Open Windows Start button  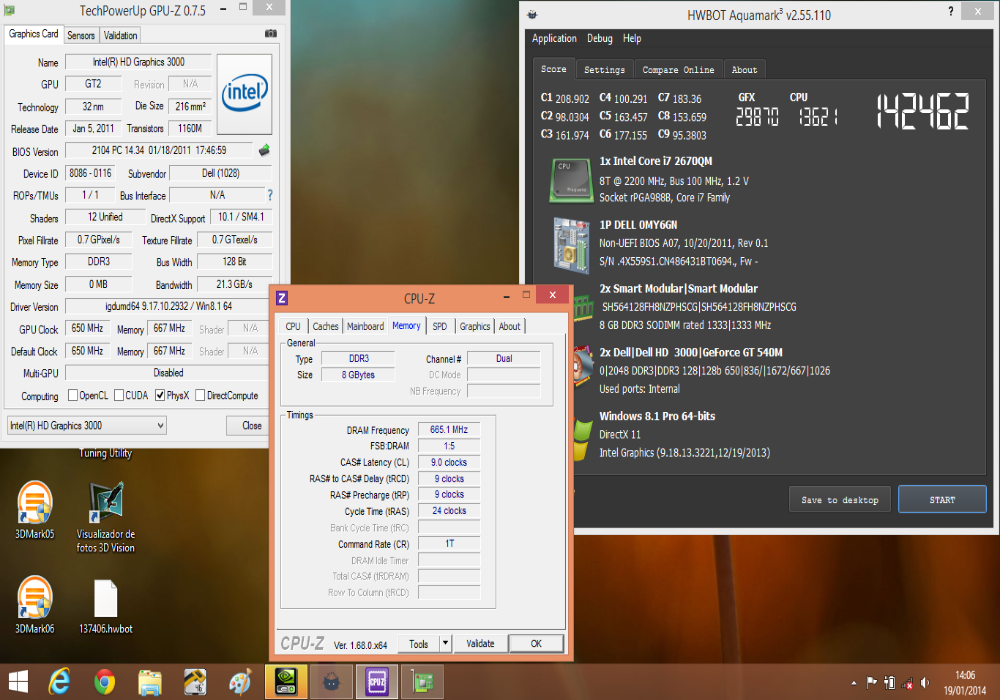click(x=18, y=682)
